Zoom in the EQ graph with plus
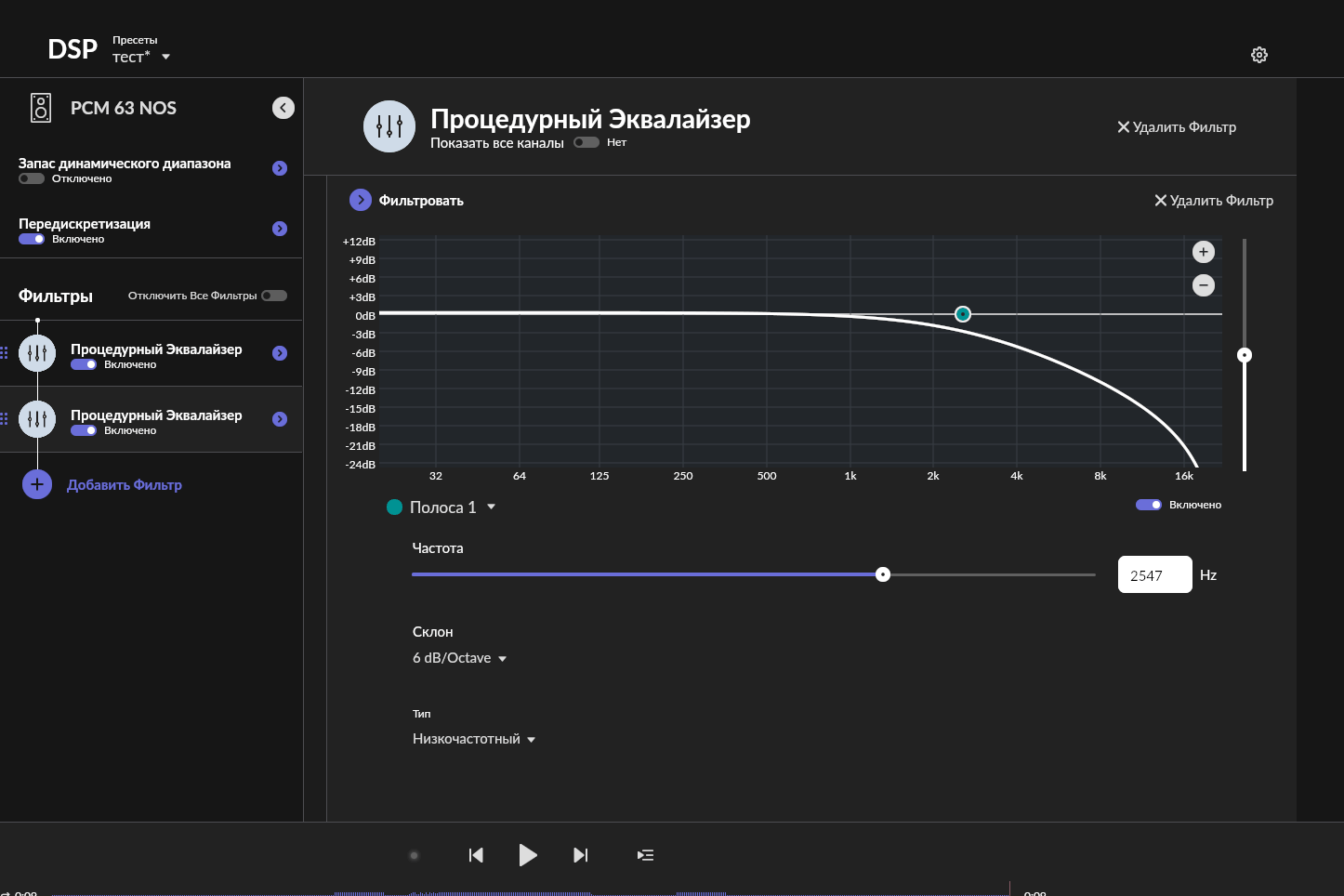 click(1204, 252)
